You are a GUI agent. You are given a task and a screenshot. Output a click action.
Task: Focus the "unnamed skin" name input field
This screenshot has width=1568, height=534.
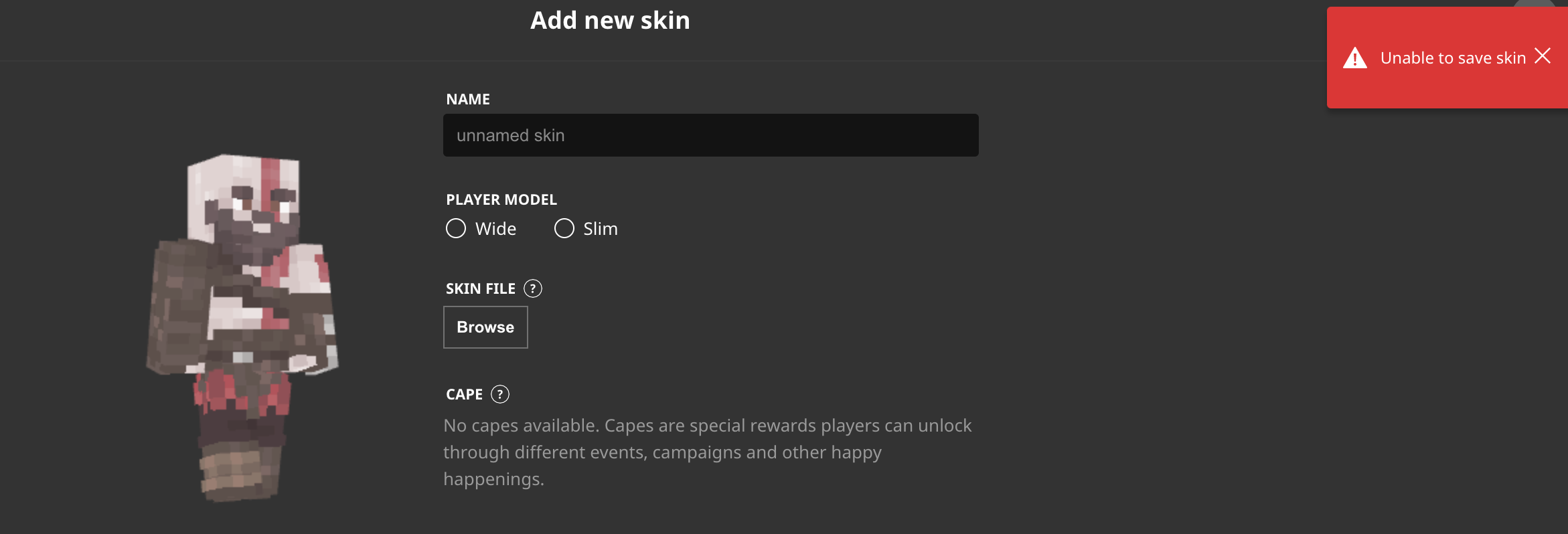[x=710, y=135]
